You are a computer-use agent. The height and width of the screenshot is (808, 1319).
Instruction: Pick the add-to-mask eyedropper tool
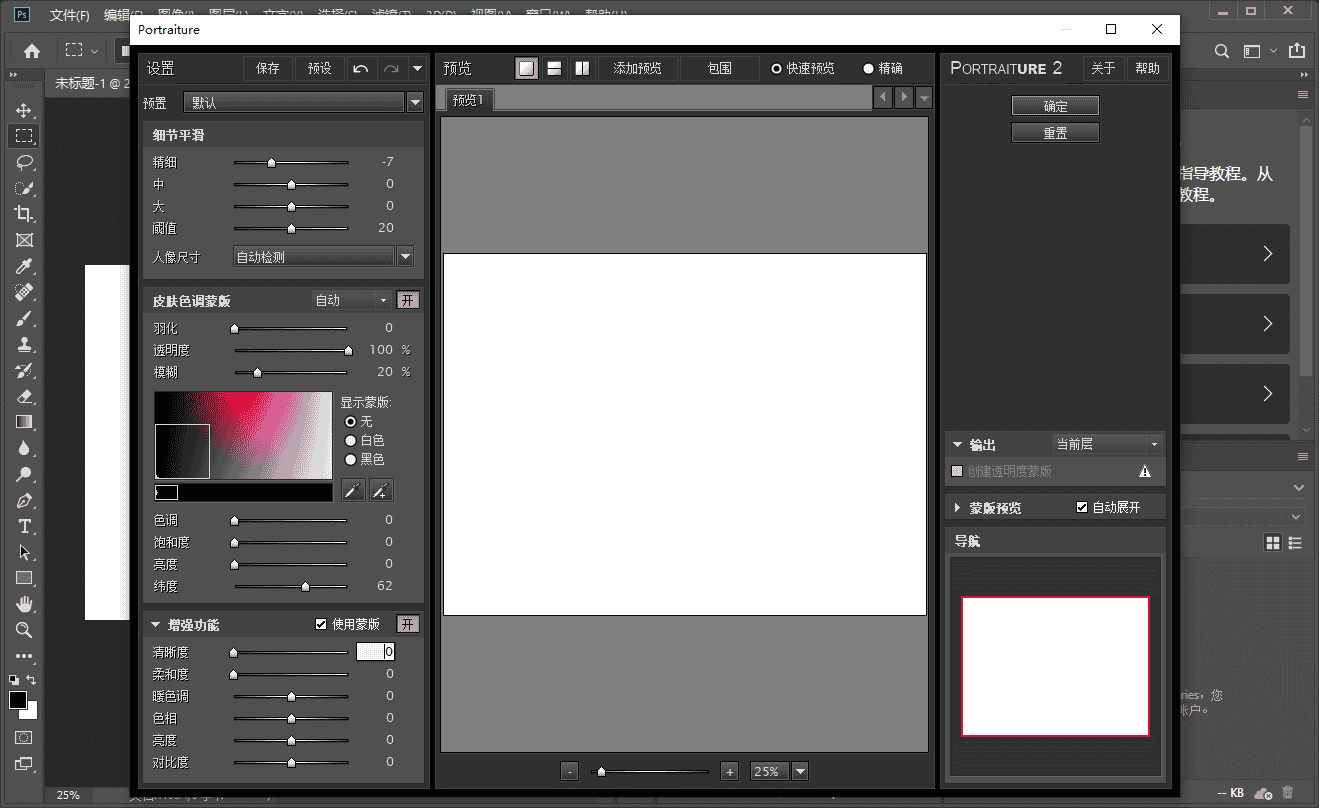click(x=381, y=490)
